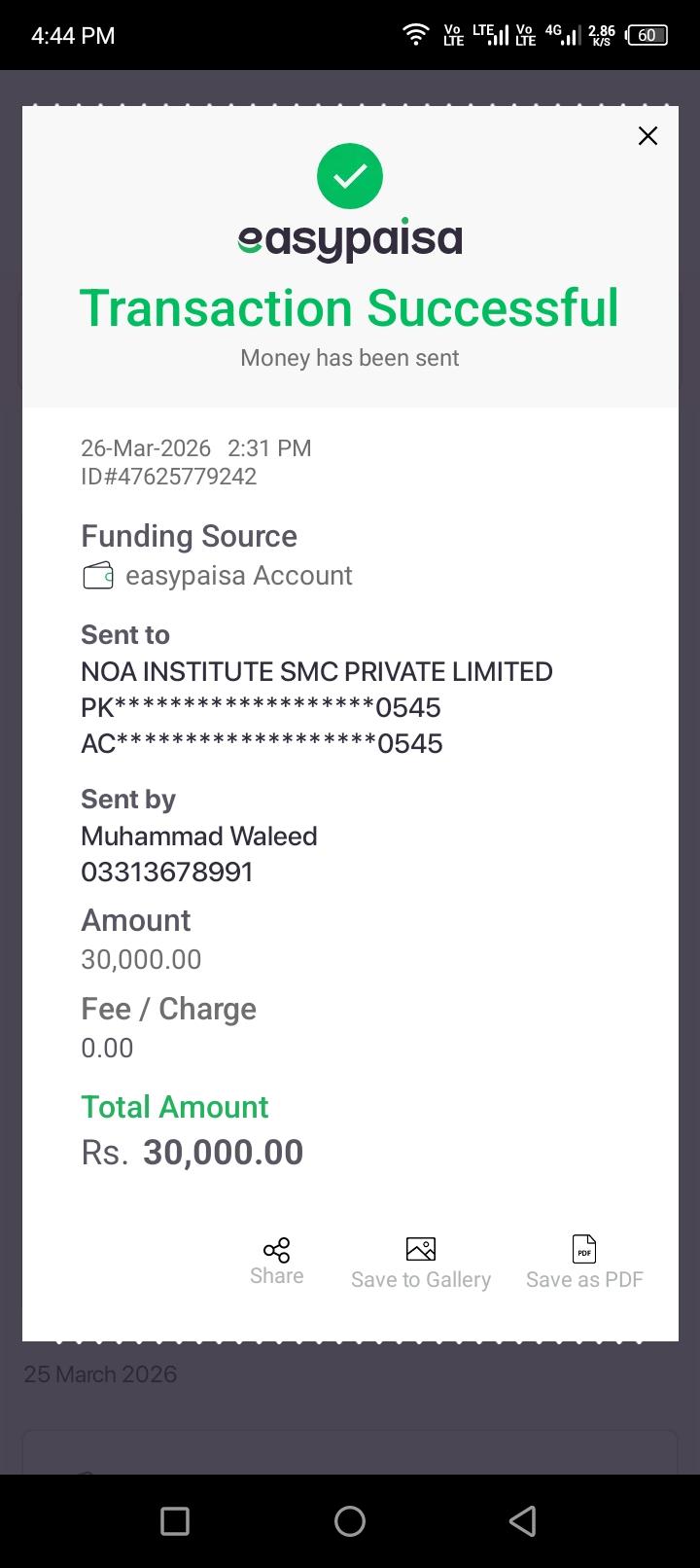Viewport: 700px width, 1568px height.
Task: Tap the Share icon
Action: tap(276, 1250)
